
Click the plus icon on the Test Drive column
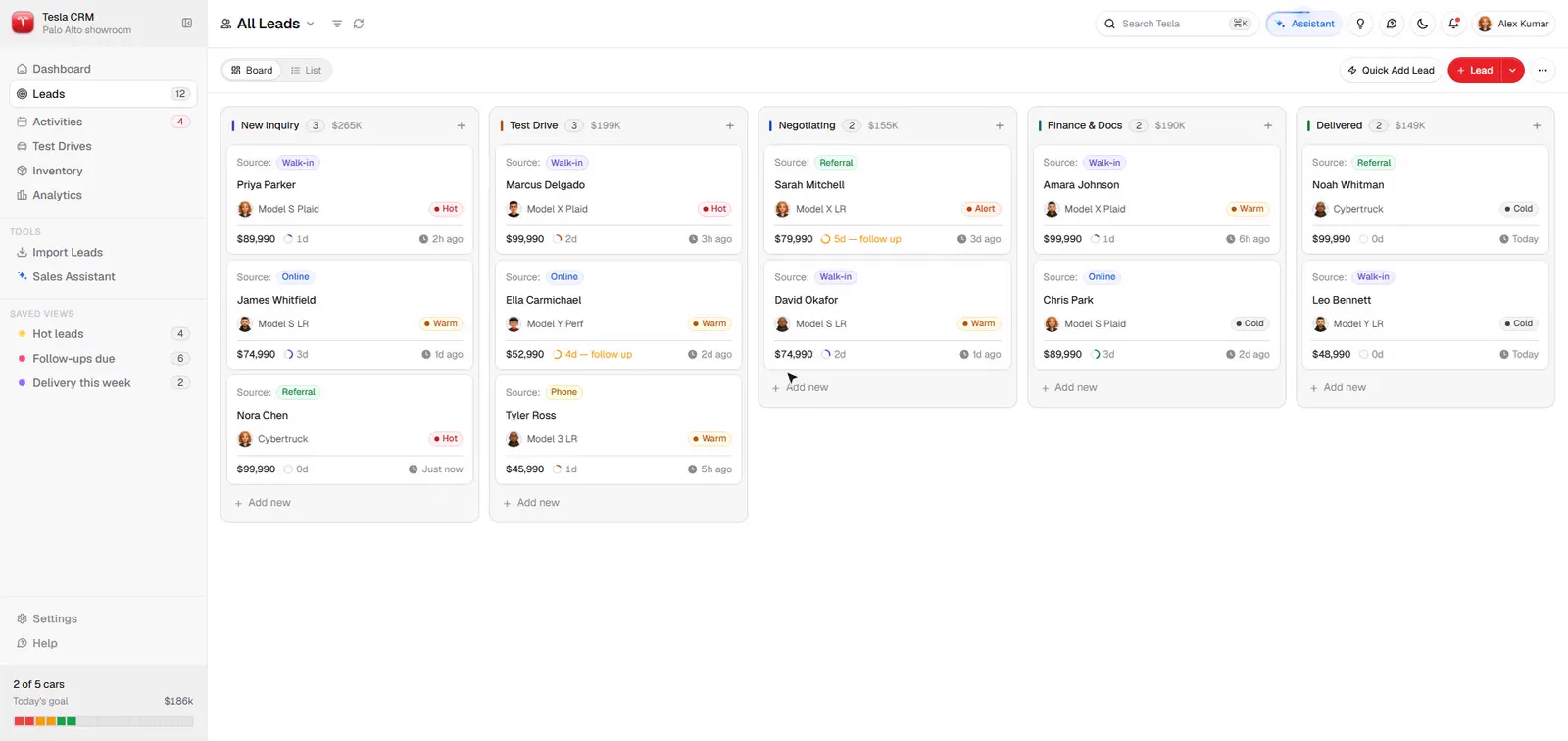tap(730, 125)
